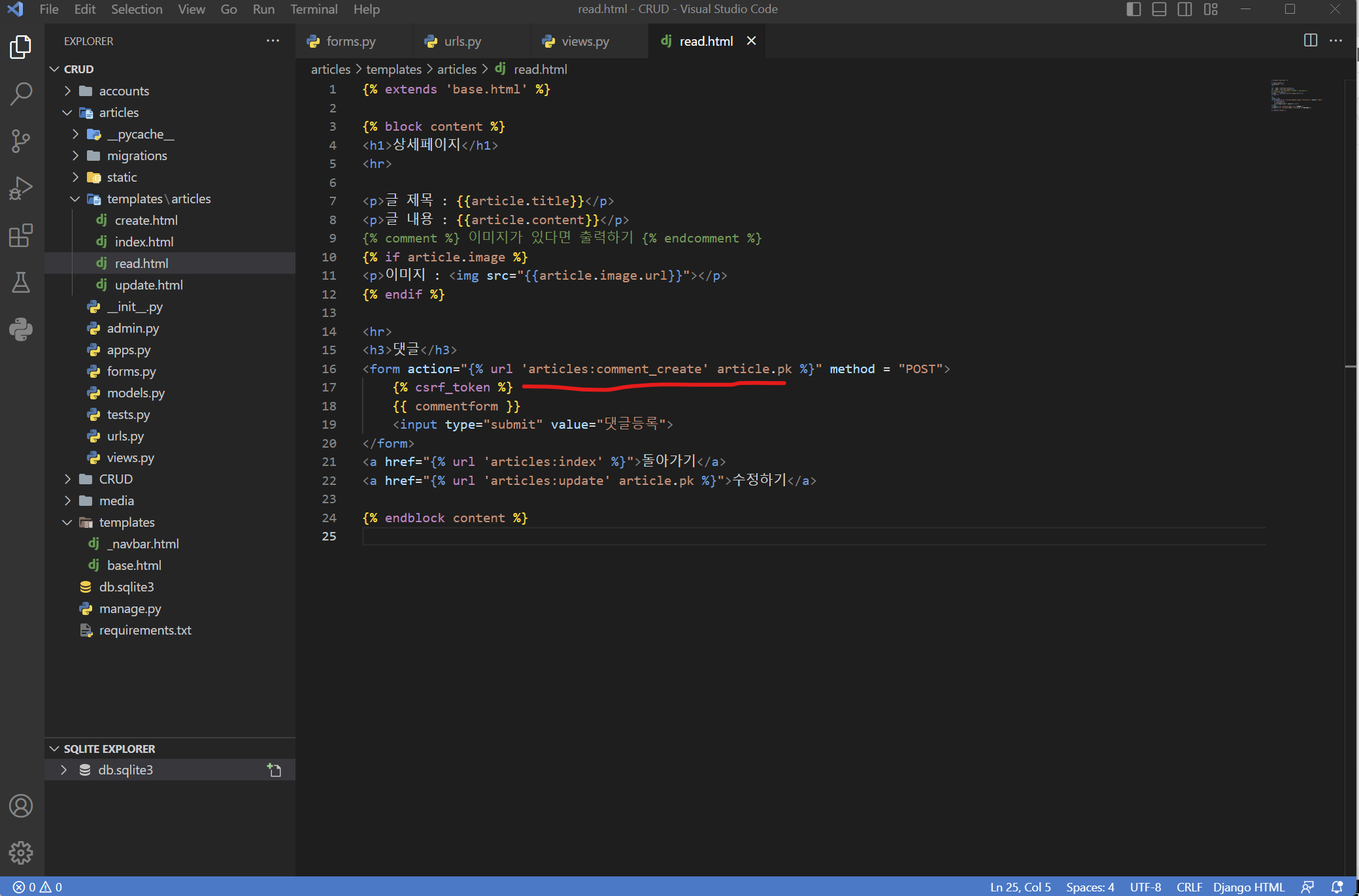Viewport: 1359px width, 896px height.
Task: Open manage.py in explorer
Action: [x=130, y=608]
